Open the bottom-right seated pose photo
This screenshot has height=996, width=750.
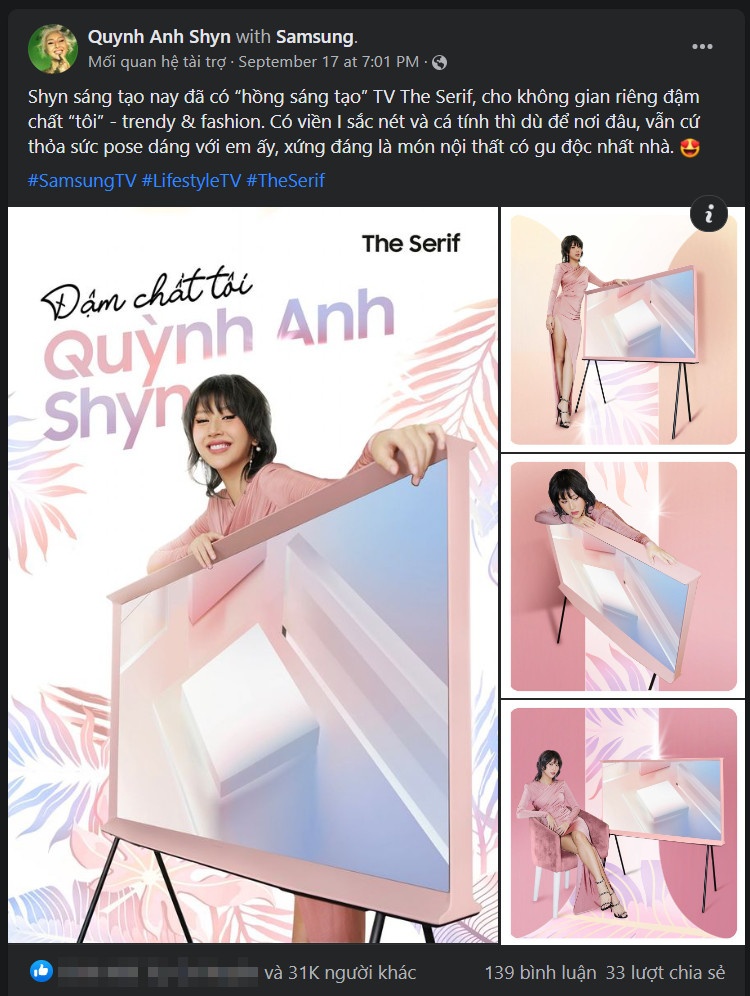click(x=623, y=822)
